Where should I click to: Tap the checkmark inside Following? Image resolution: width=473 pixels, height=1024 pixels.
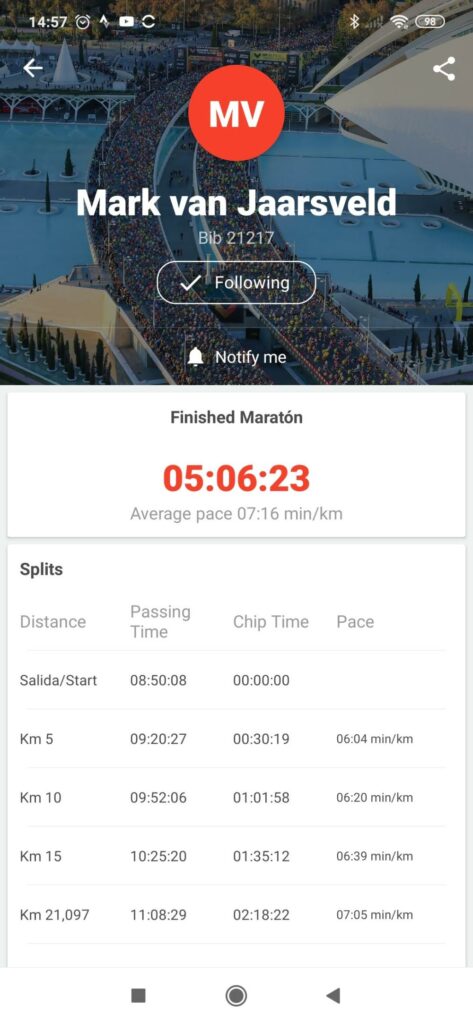point(189,283)
